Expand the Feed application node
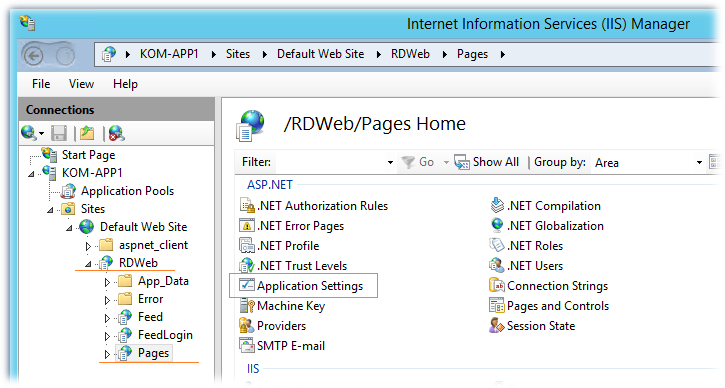 pos(107,318)
